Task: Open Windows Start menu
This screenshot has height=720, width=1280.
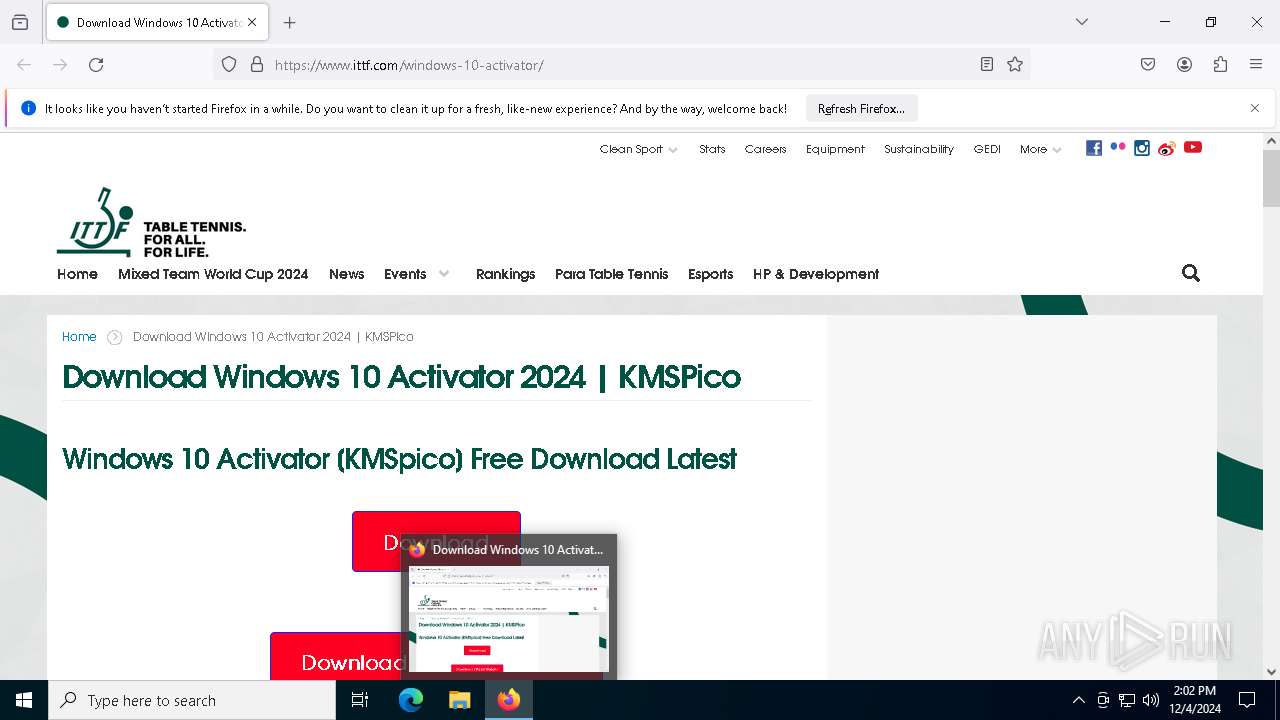Action: tap(24, 700)
